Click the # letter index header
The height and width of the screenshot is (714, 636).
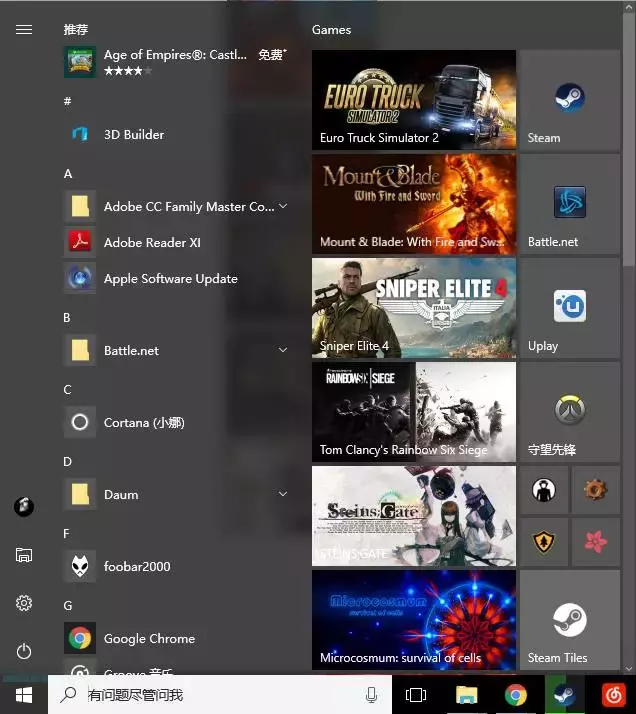pos(67,101)
